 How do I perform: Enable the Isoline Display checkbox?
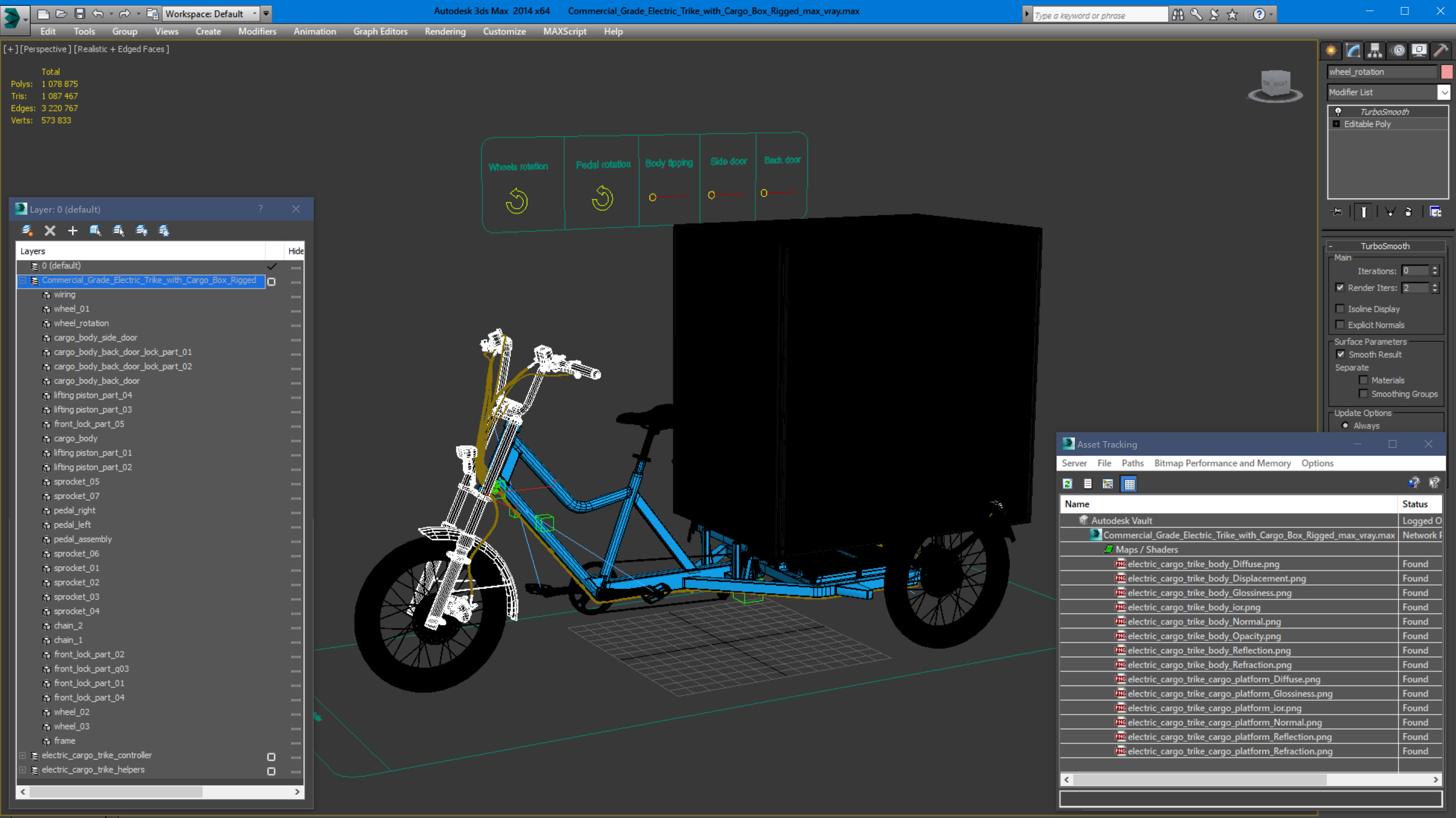click(x=1340, y=308)
